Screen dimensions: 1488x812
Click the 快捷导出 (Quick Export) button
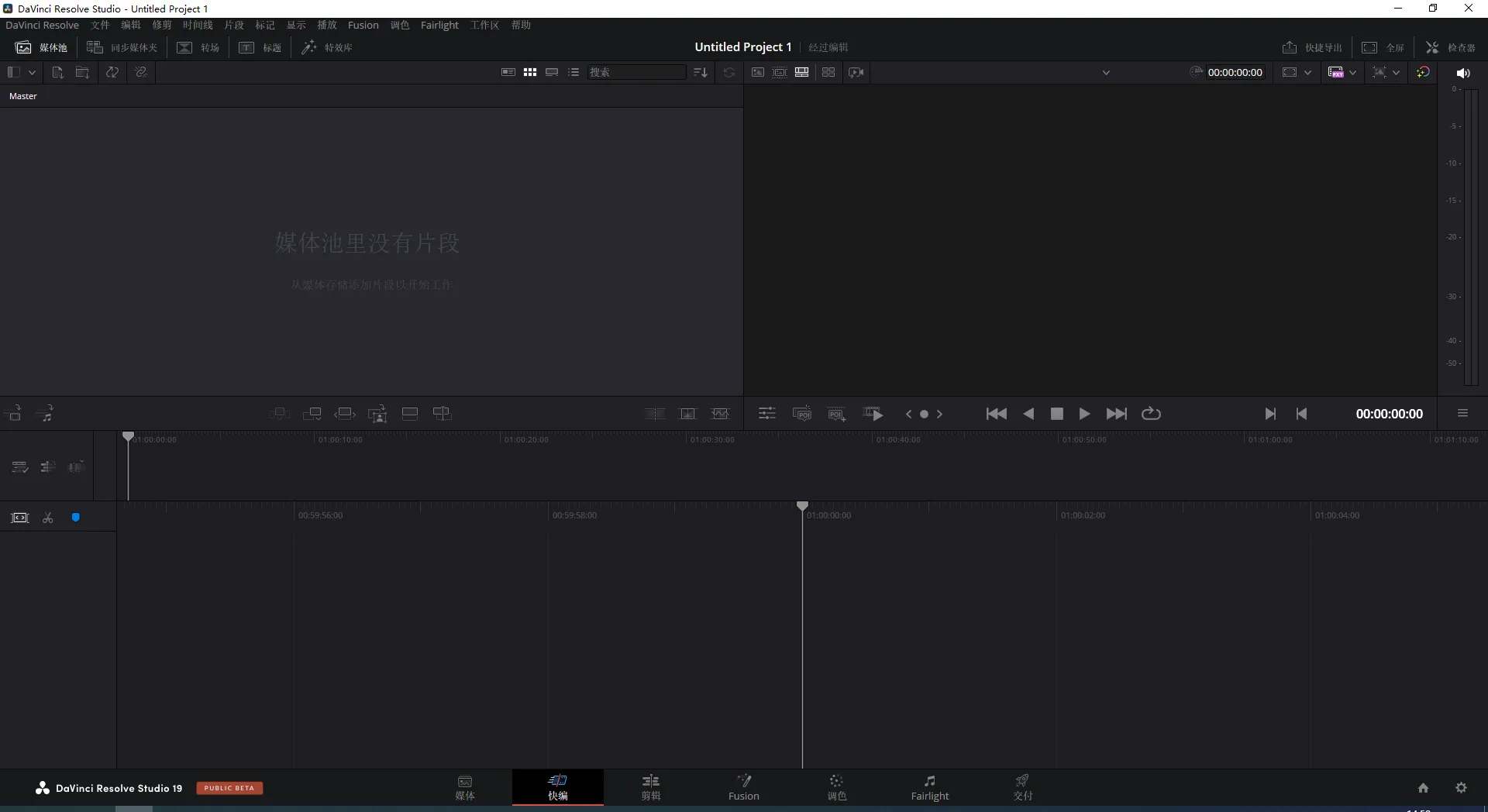pos(1312,47)
